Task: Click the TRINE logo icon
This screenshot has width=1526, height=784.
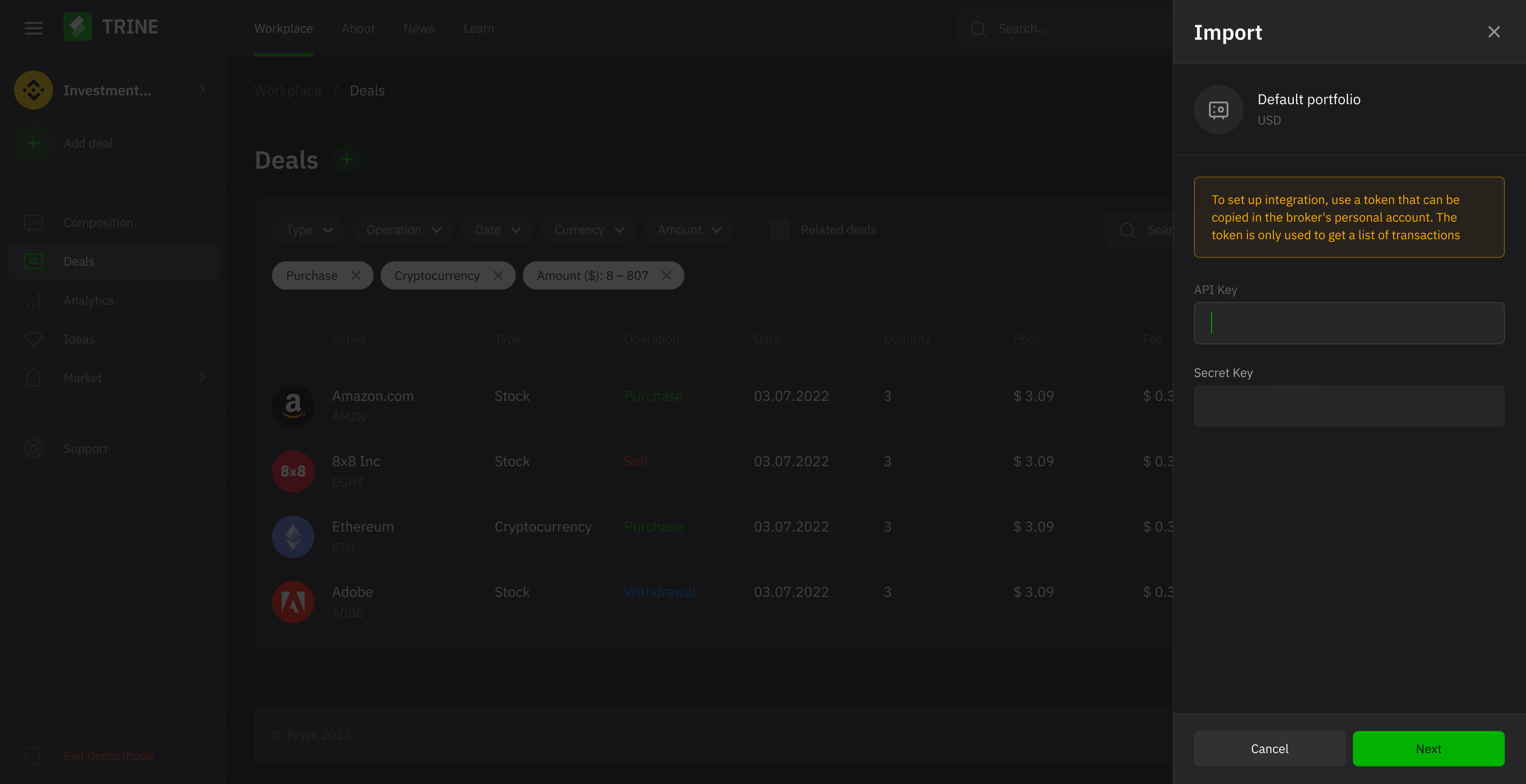Action: pos(78,26)
